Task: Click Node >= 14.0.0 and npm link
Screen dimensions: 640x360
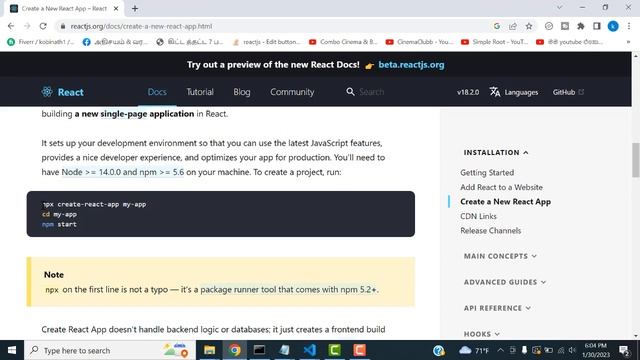Action: tap(122, 172)
